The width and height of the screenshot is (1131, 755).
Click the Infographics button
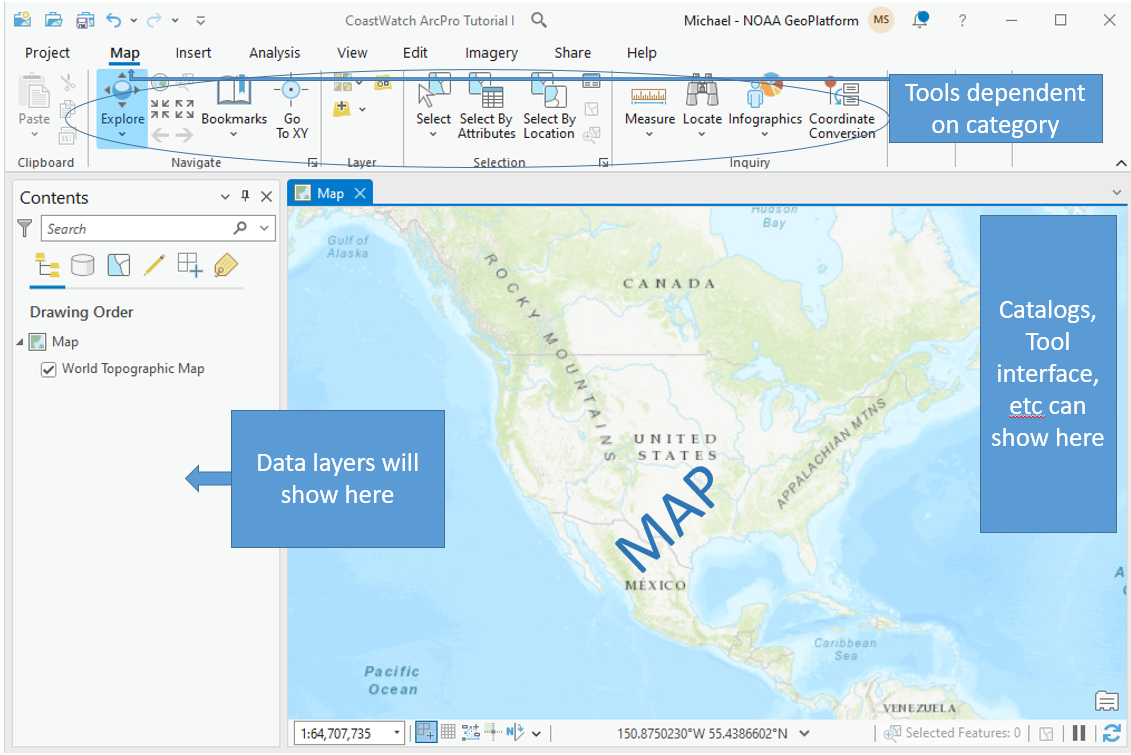[x=765, y=104]
